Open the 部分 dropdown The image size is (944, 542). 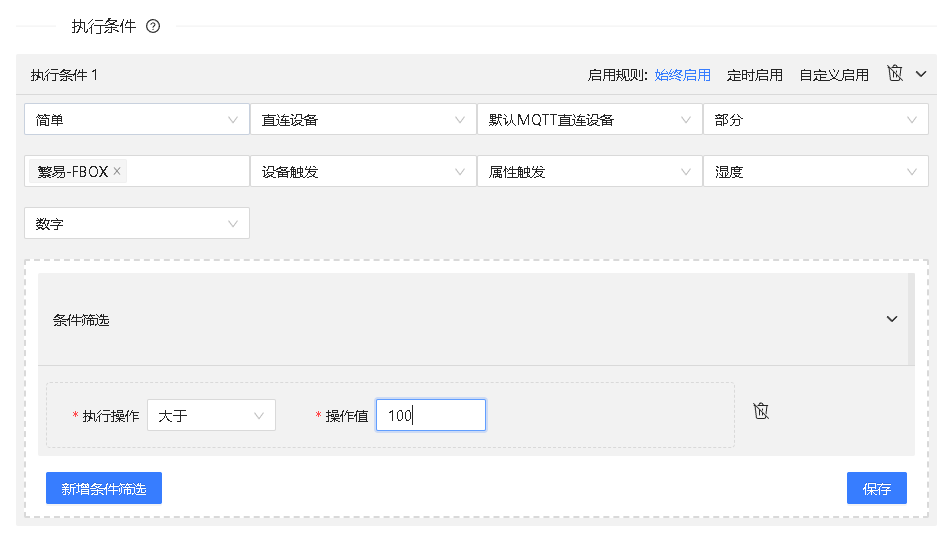tap(815, 120)
